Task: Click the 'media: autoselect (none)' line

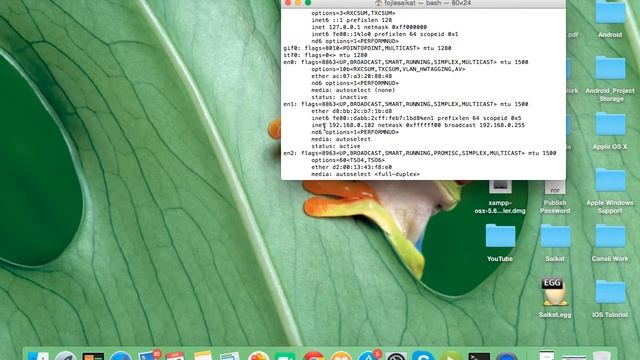Action: [x=353, y=90]
